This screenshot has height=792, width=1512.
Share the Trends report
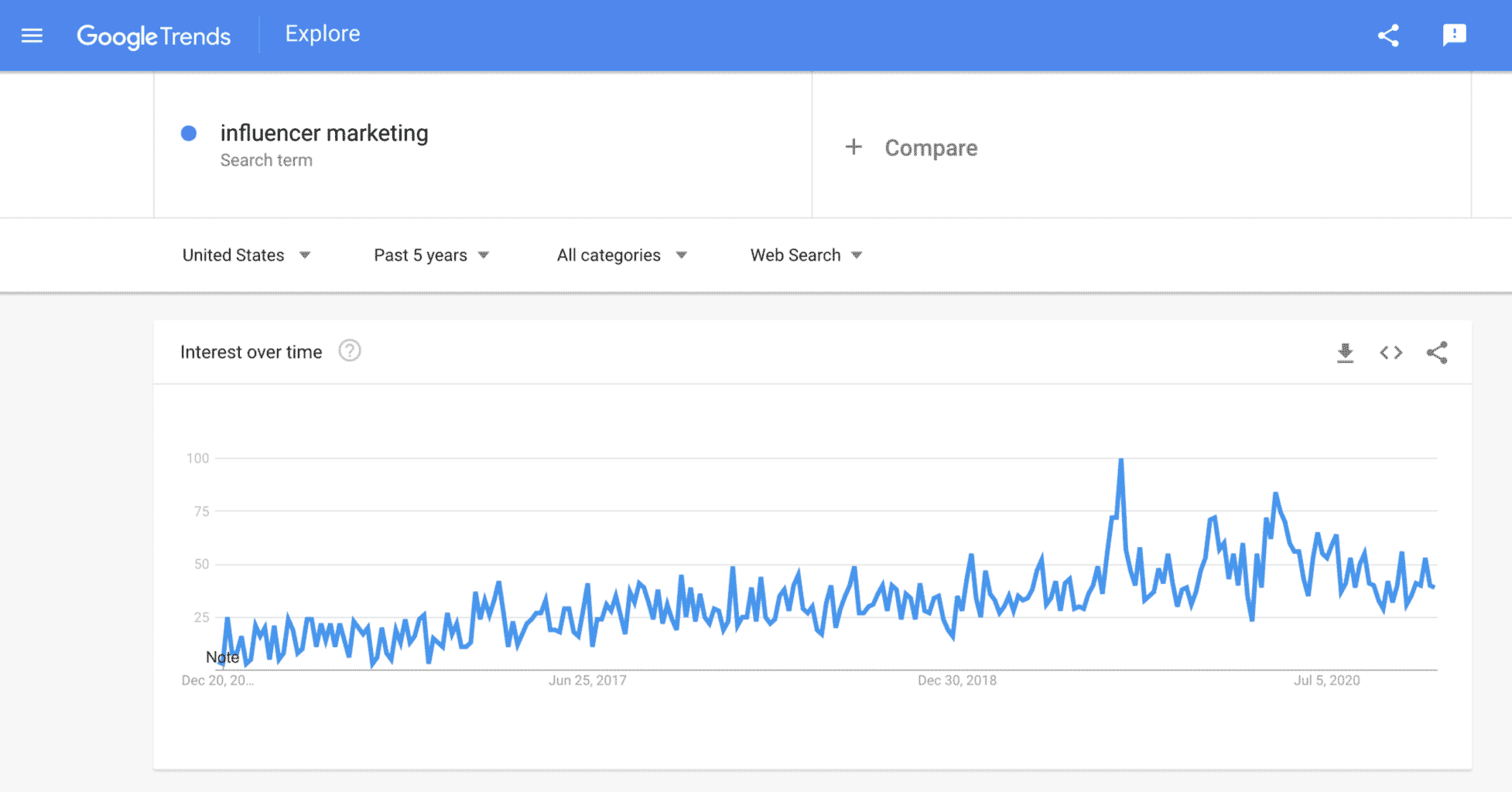pos(1389,35)
